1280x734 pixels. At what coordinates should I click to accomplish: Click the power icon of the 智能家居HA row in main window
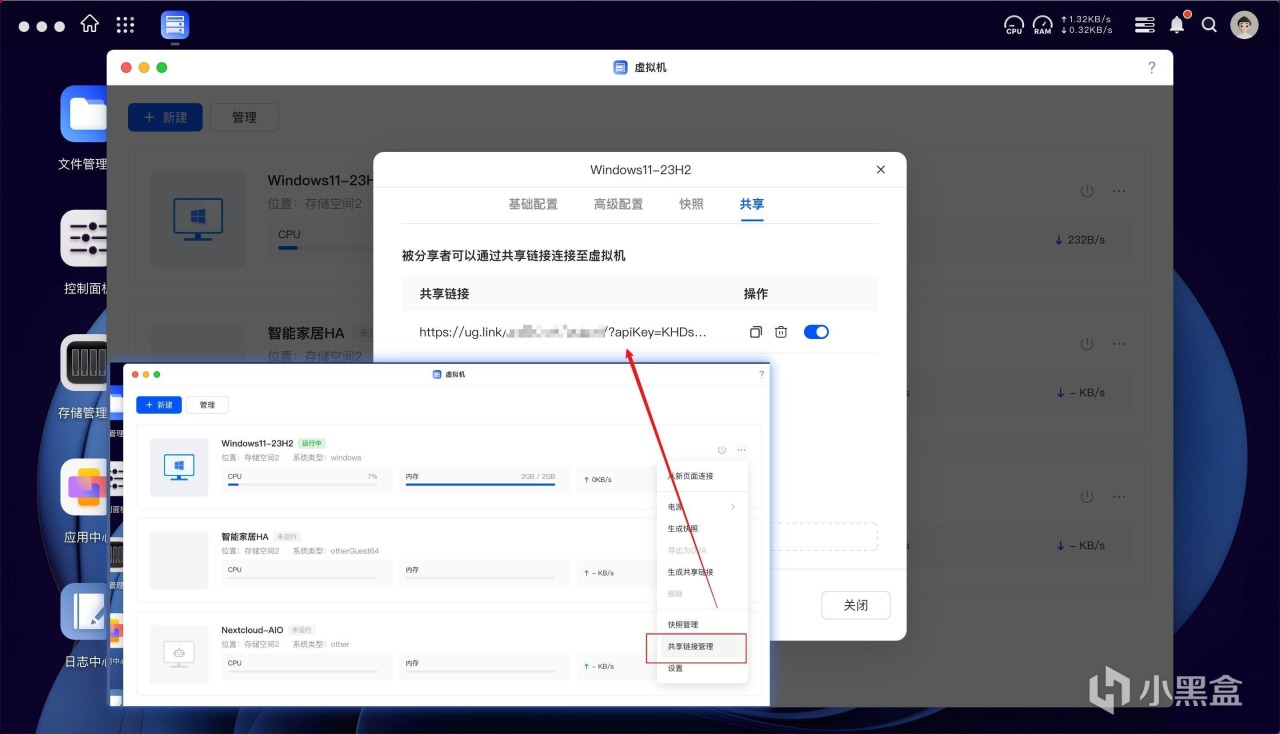pos(1087,344)
